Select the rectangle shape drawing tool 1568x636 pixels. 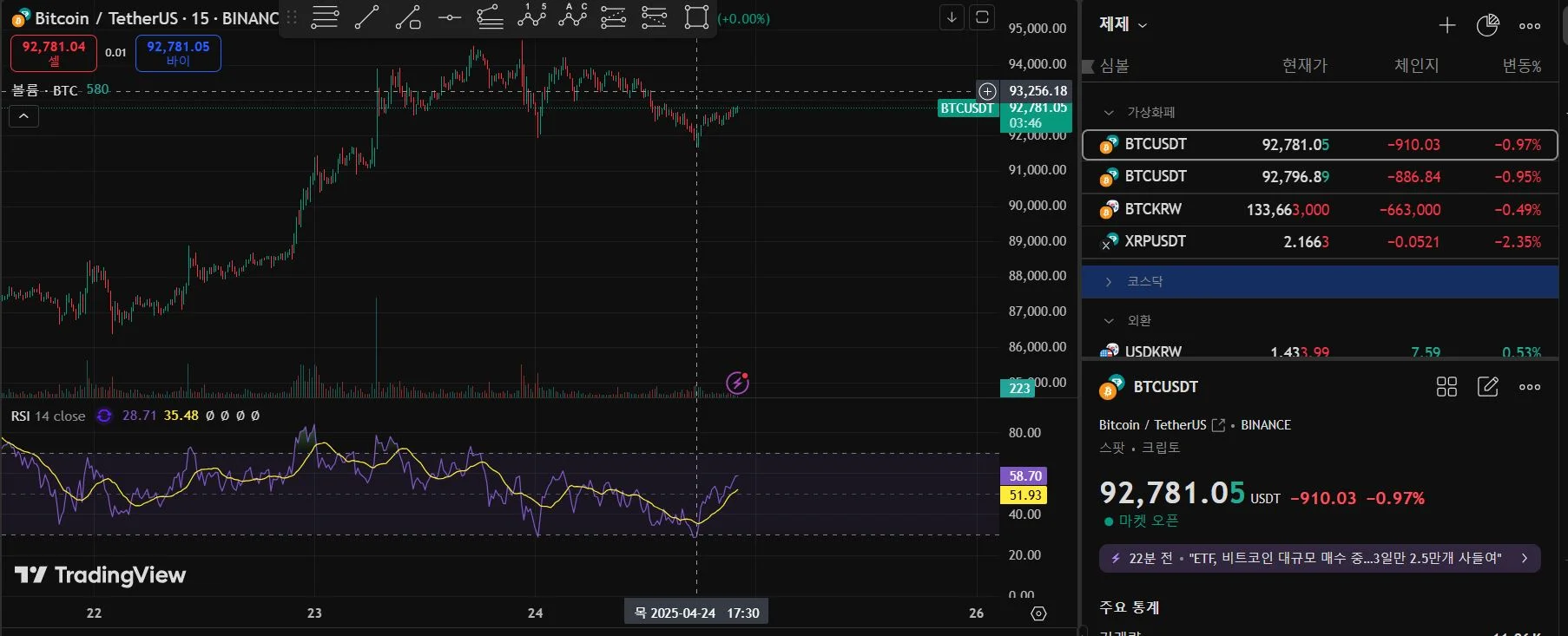click(696, 17)
